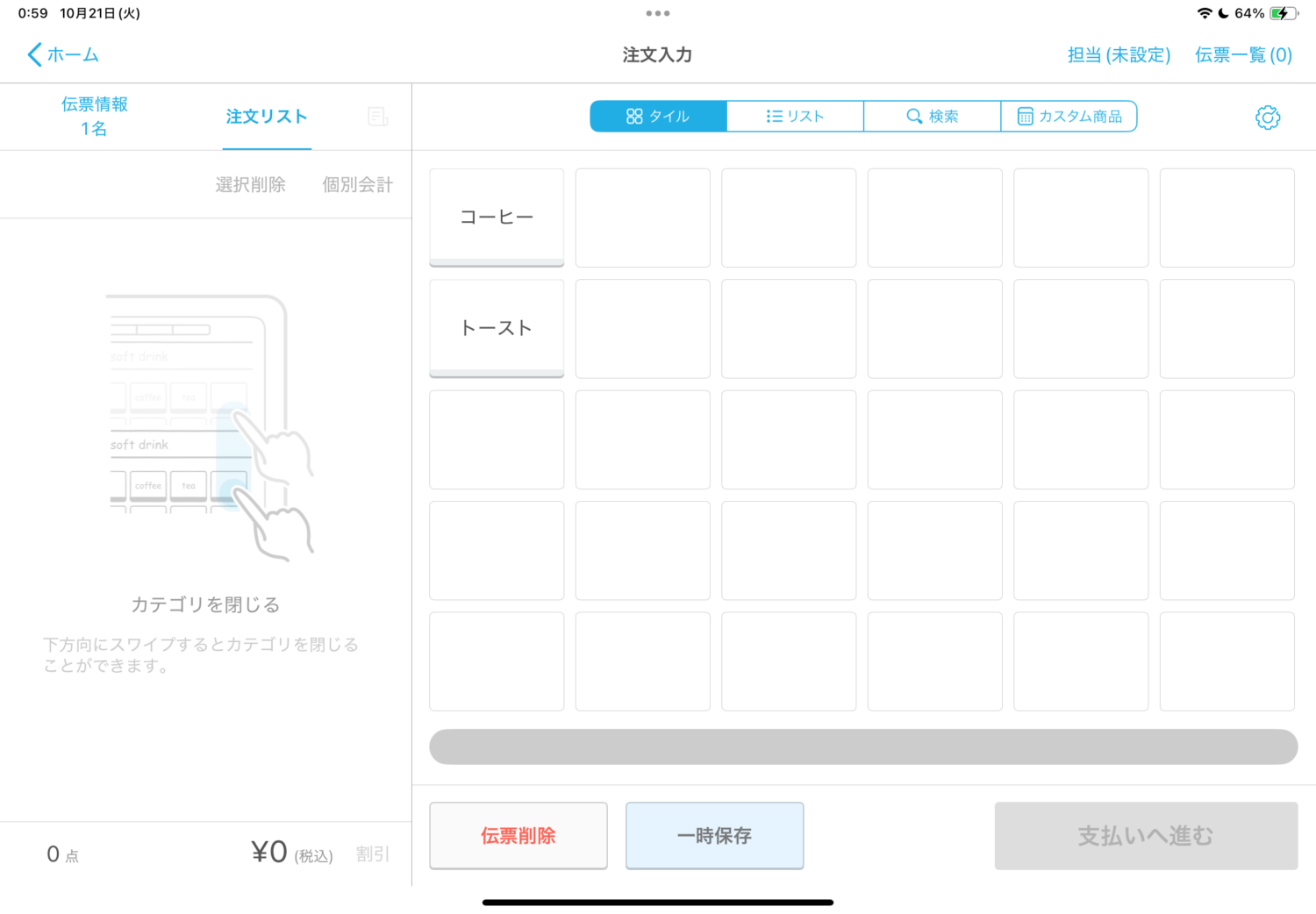The image size is (1316, 914).
Task: Tap 支払いへ進む to proceed to payment
Action: pyautogui.click(x=1145, y=836)
